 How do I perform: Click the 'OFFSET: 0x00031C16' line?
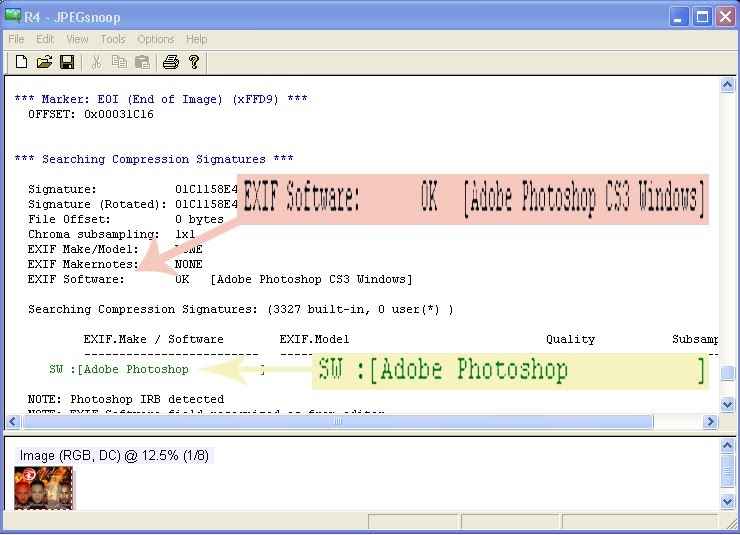[91, 114]
